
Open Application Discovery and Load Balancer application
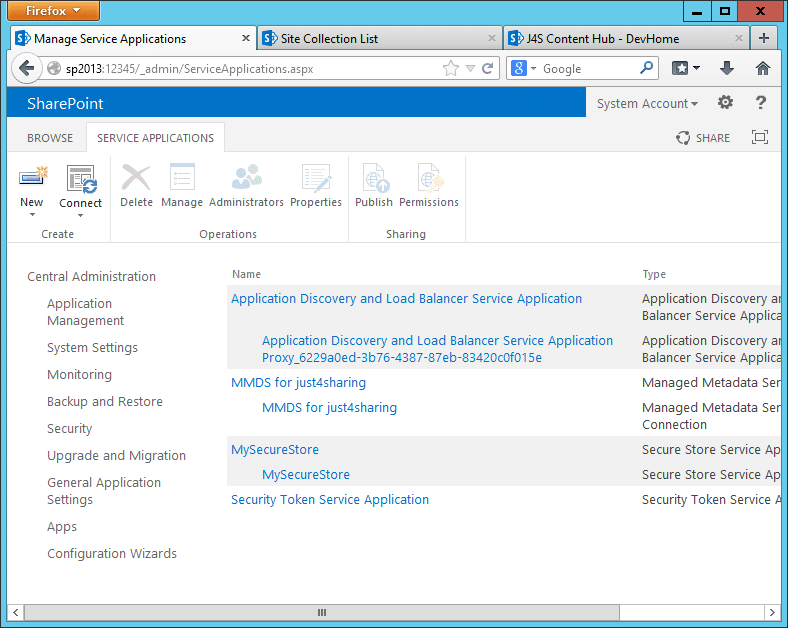point(407,298)
